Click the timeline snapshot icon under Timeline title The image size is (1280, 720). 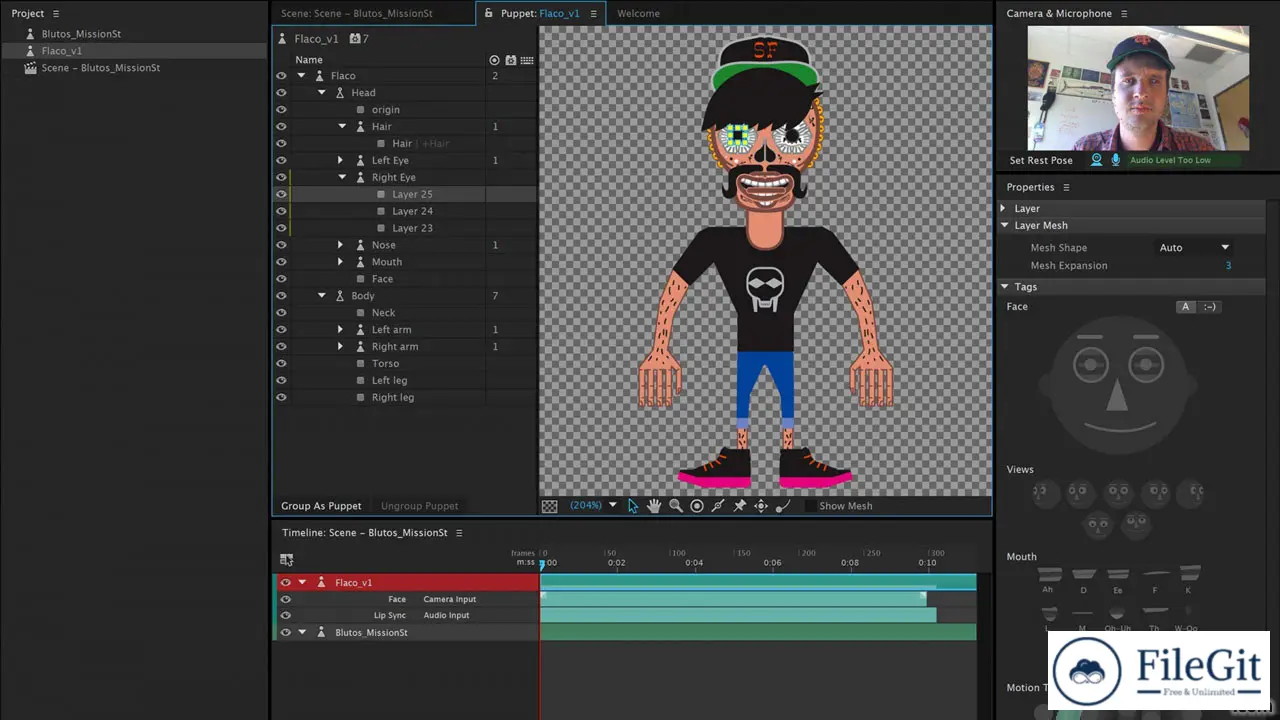[x=287, y=560]
